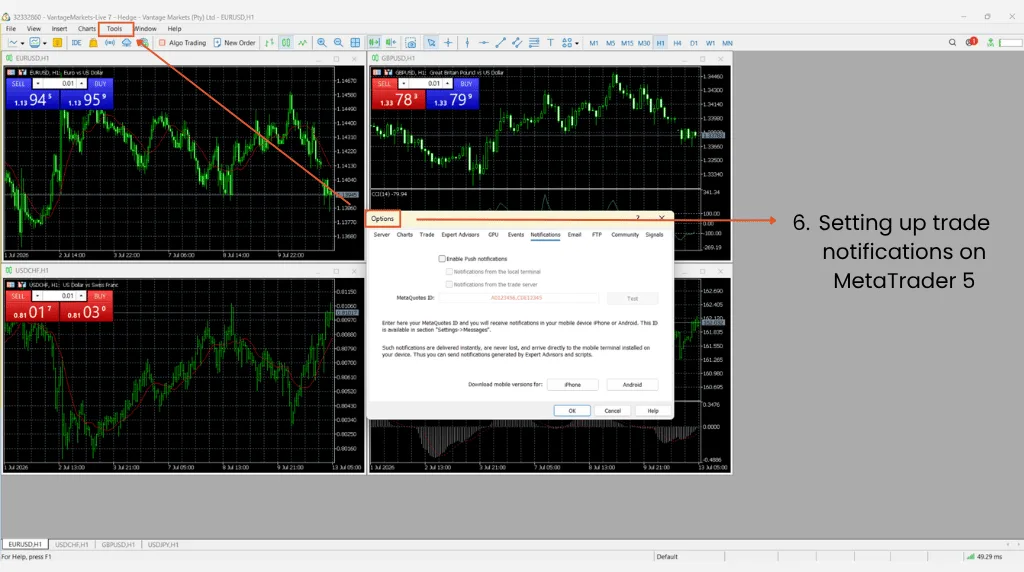Switch to Email tab in Options

click(x=574, y=234)
